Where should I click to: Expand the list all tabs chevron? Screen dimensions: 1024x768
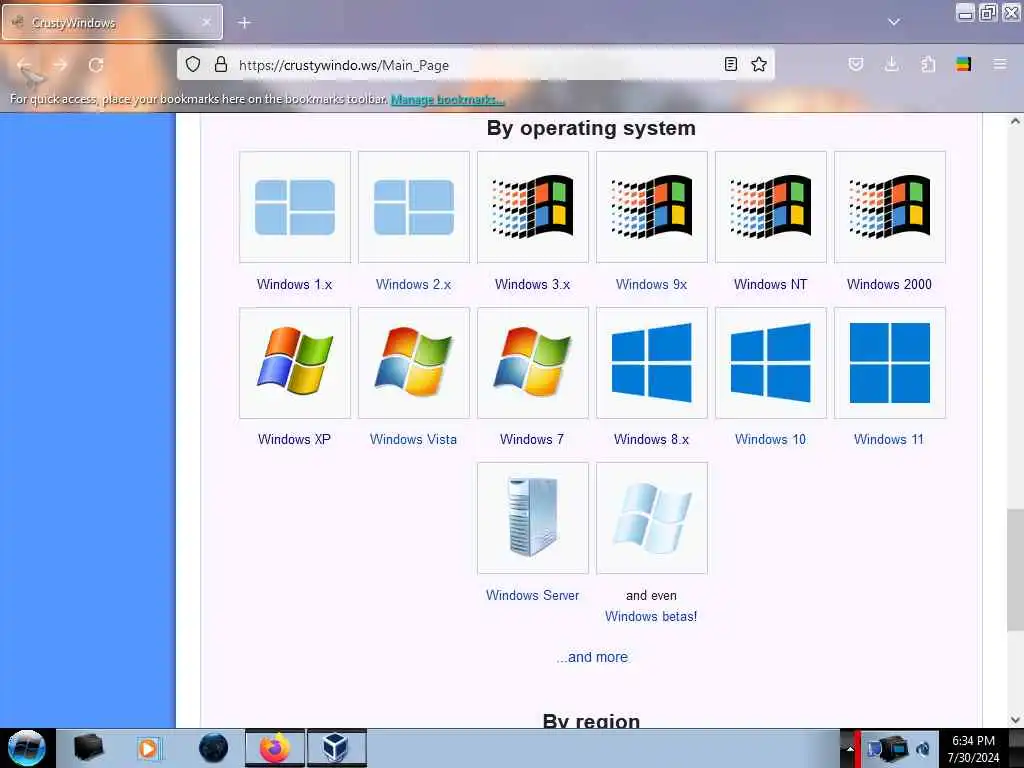tap(894, 22)
